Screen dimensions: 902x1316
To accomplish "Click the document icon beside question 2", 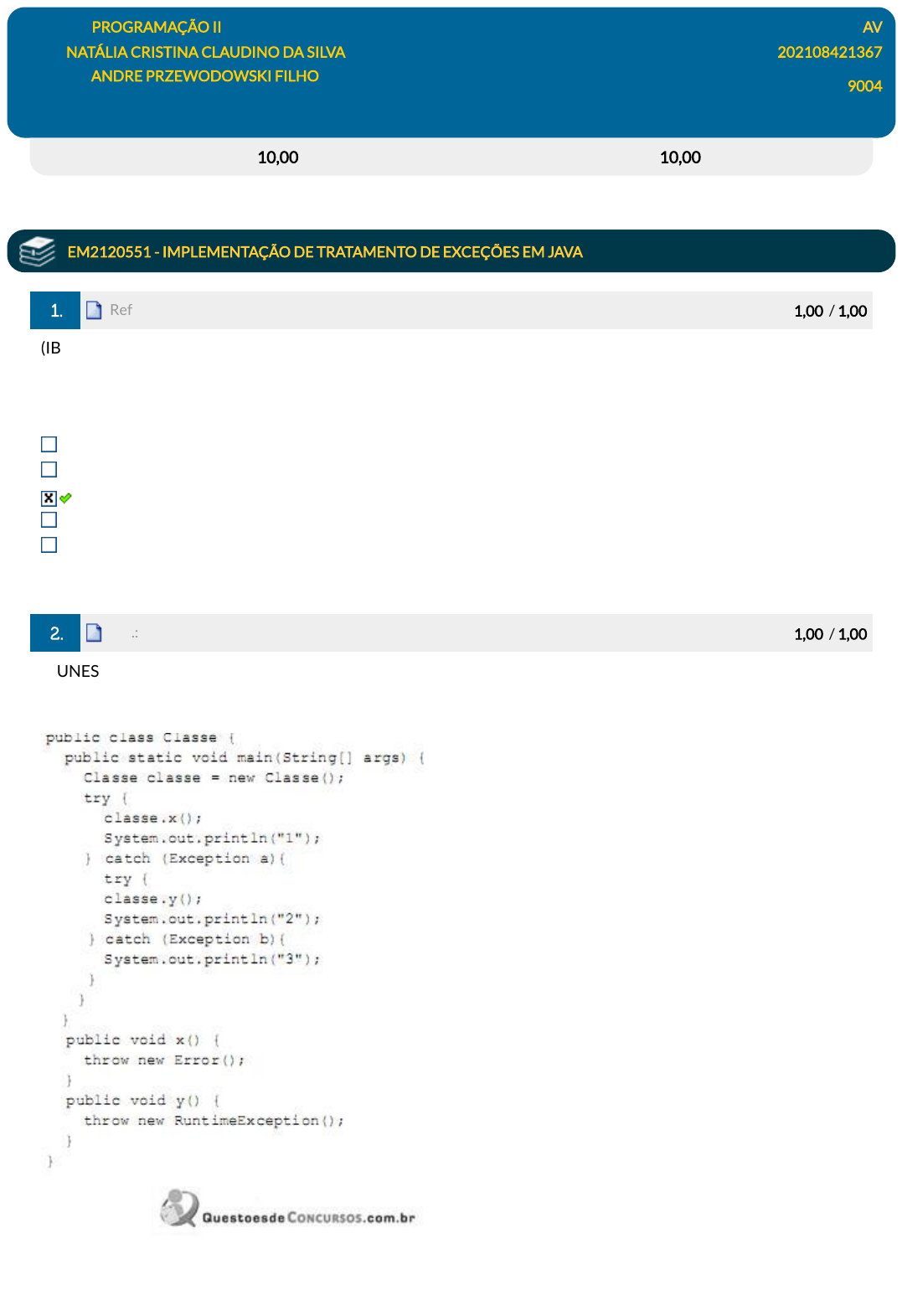I will 94,633.
